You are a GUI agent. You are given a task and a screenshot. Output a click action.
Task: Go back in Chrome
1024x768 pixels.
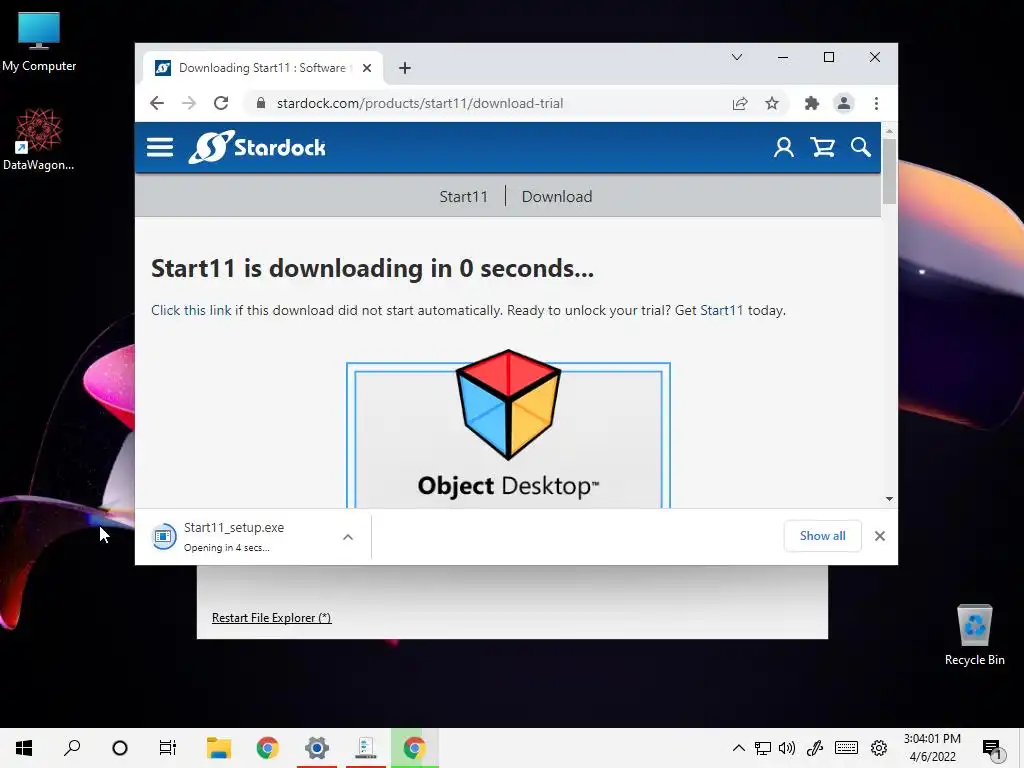click(157, 103)
